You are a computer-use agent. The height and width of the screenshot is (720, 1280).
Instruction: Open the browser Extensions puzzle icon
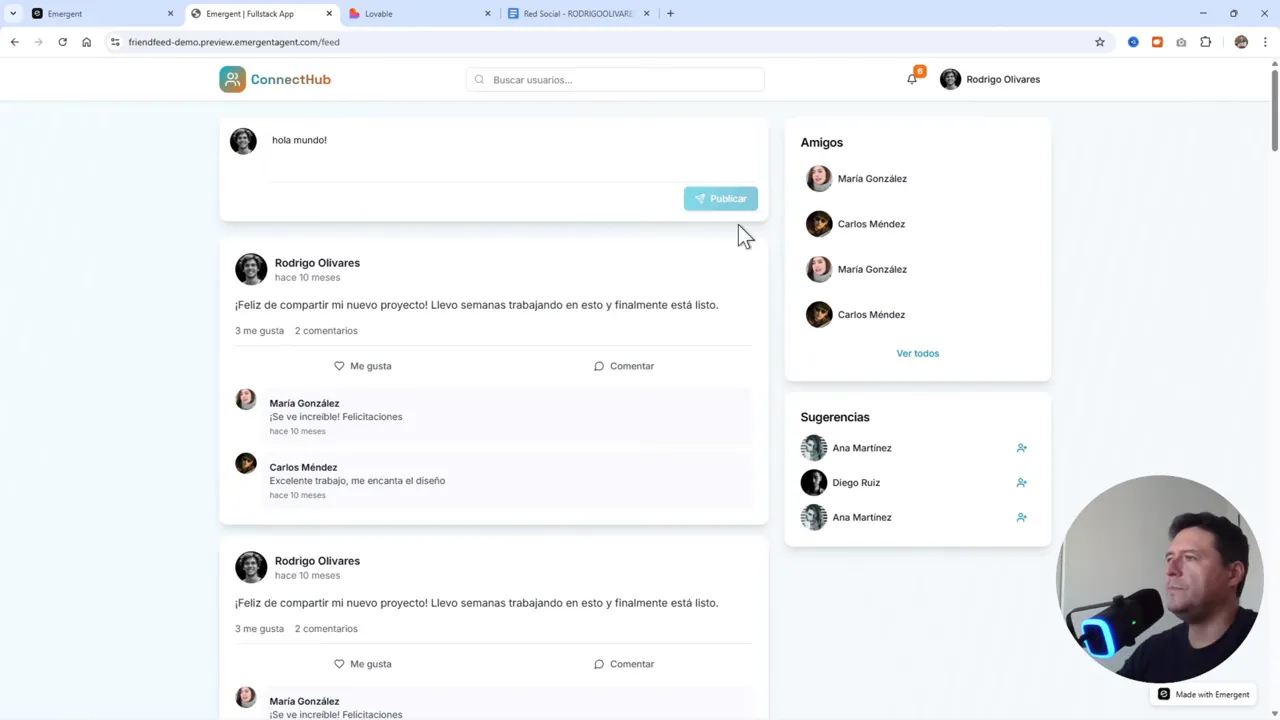coord(1205,42)
